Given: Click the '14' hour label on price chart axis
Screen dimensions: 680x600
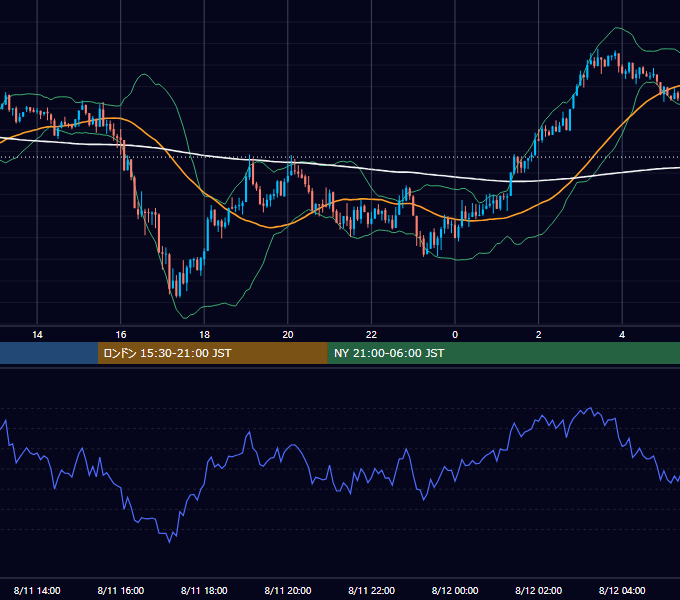Looking at the screenshot, I should pyautogui.click(x=37, y=335).
